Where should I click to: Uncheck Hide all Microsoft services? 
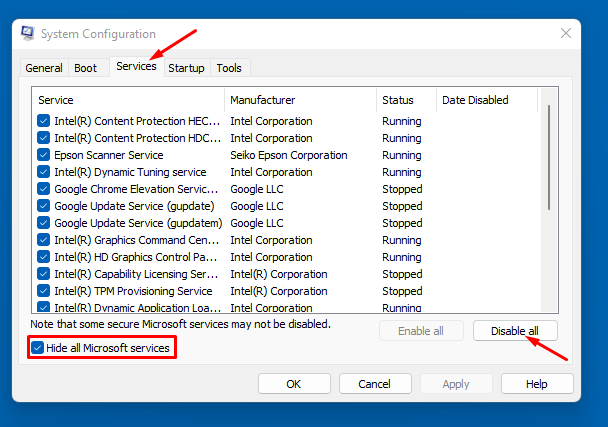(x=38, y=348)
